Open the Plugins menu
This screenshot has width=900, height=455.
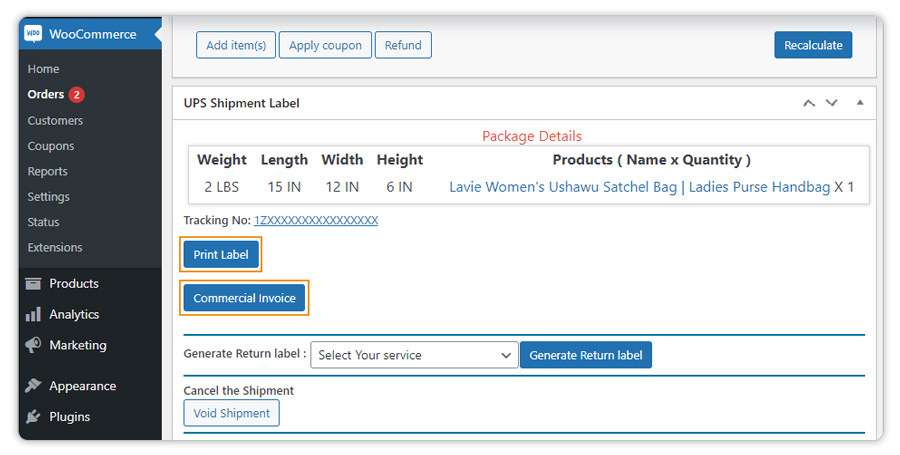(69, 417)
